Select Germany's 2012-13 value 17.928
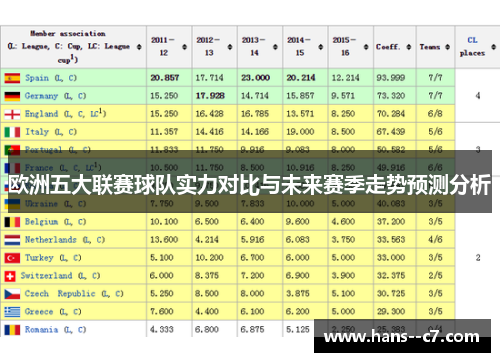This screenshot has height=362, width=500. 215,96
